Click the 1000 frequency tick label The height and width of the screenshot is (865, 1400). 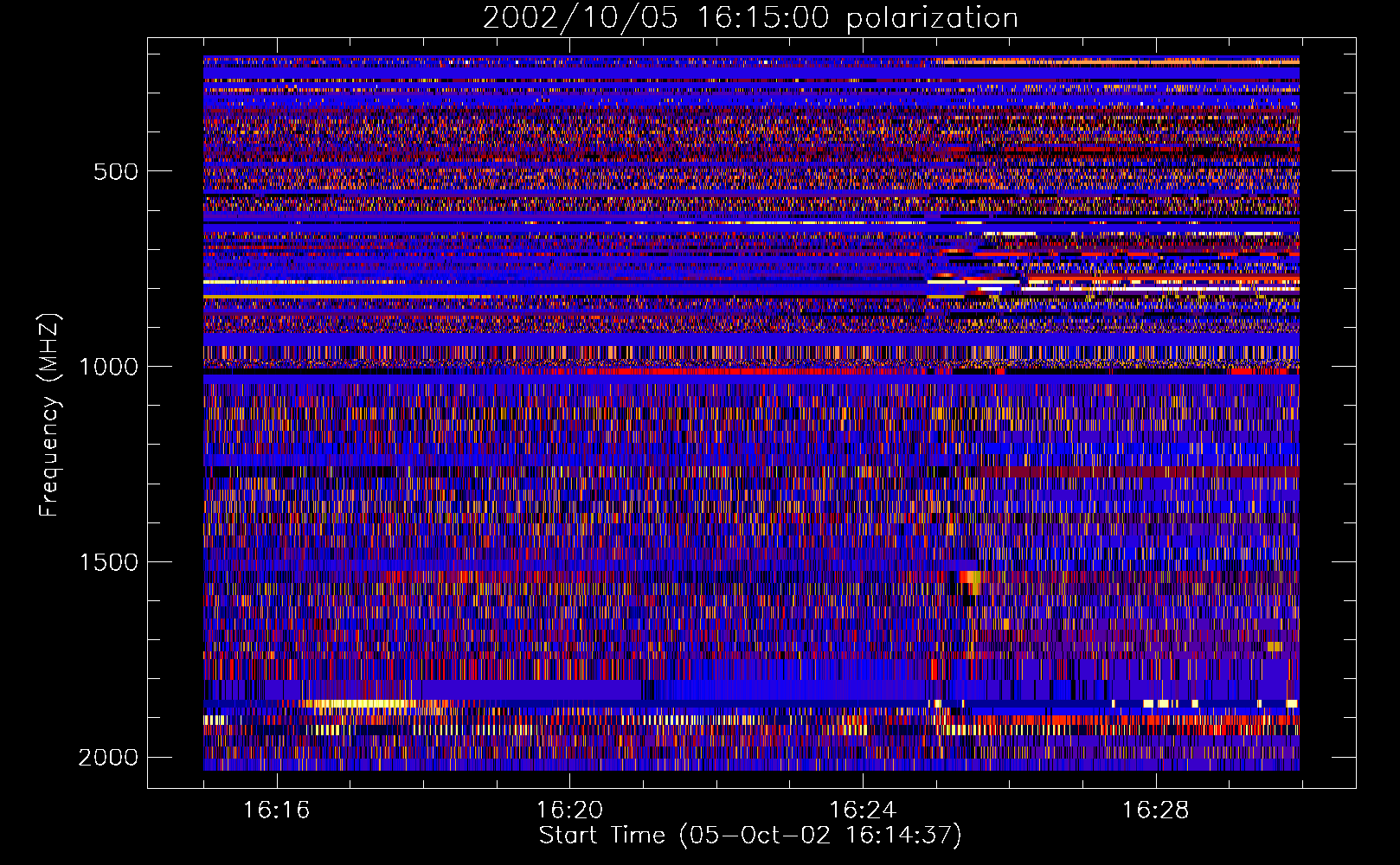[108, 367]
